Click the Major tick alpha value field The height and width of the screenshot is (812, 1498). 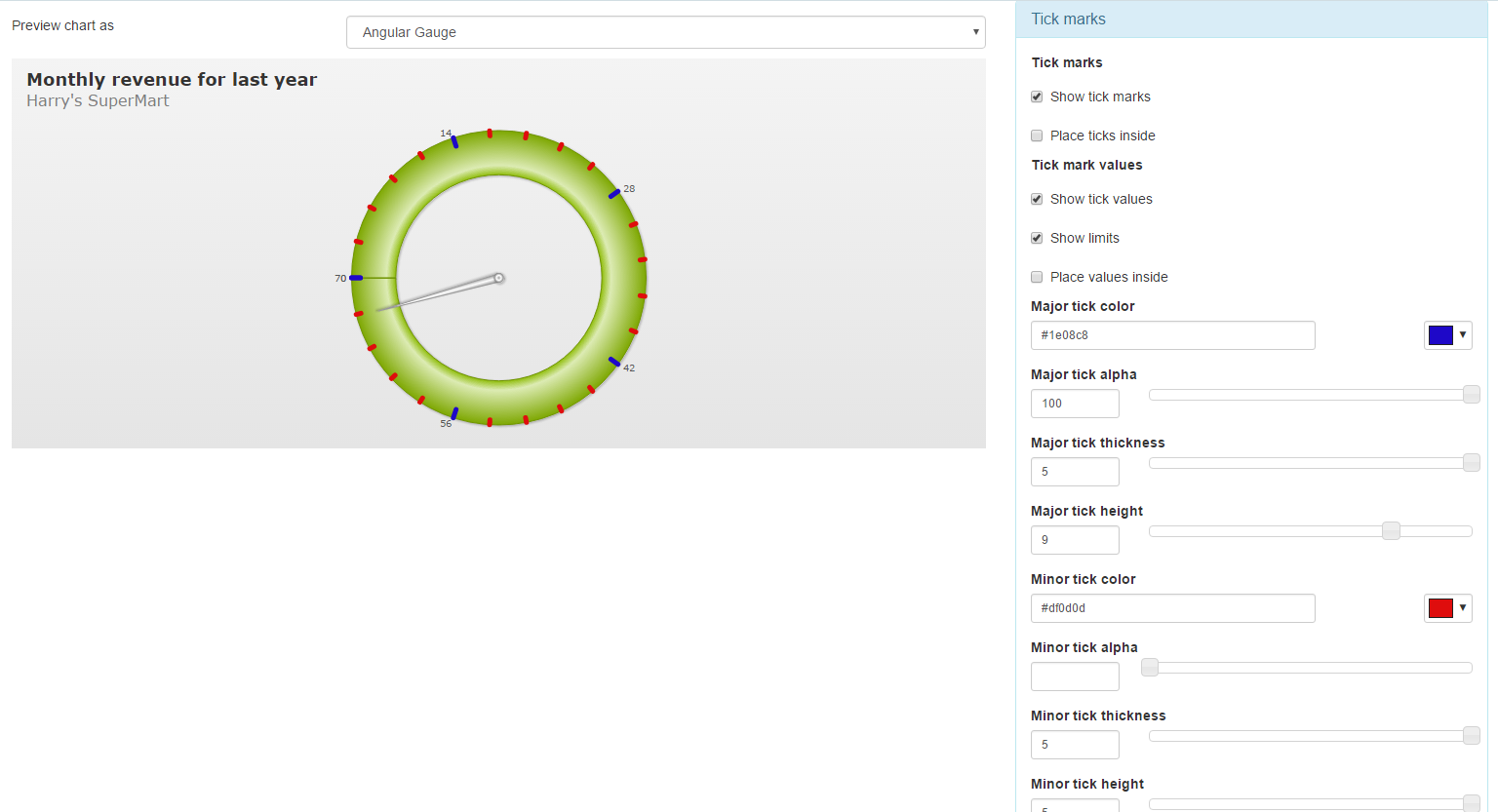(1075, 404)
